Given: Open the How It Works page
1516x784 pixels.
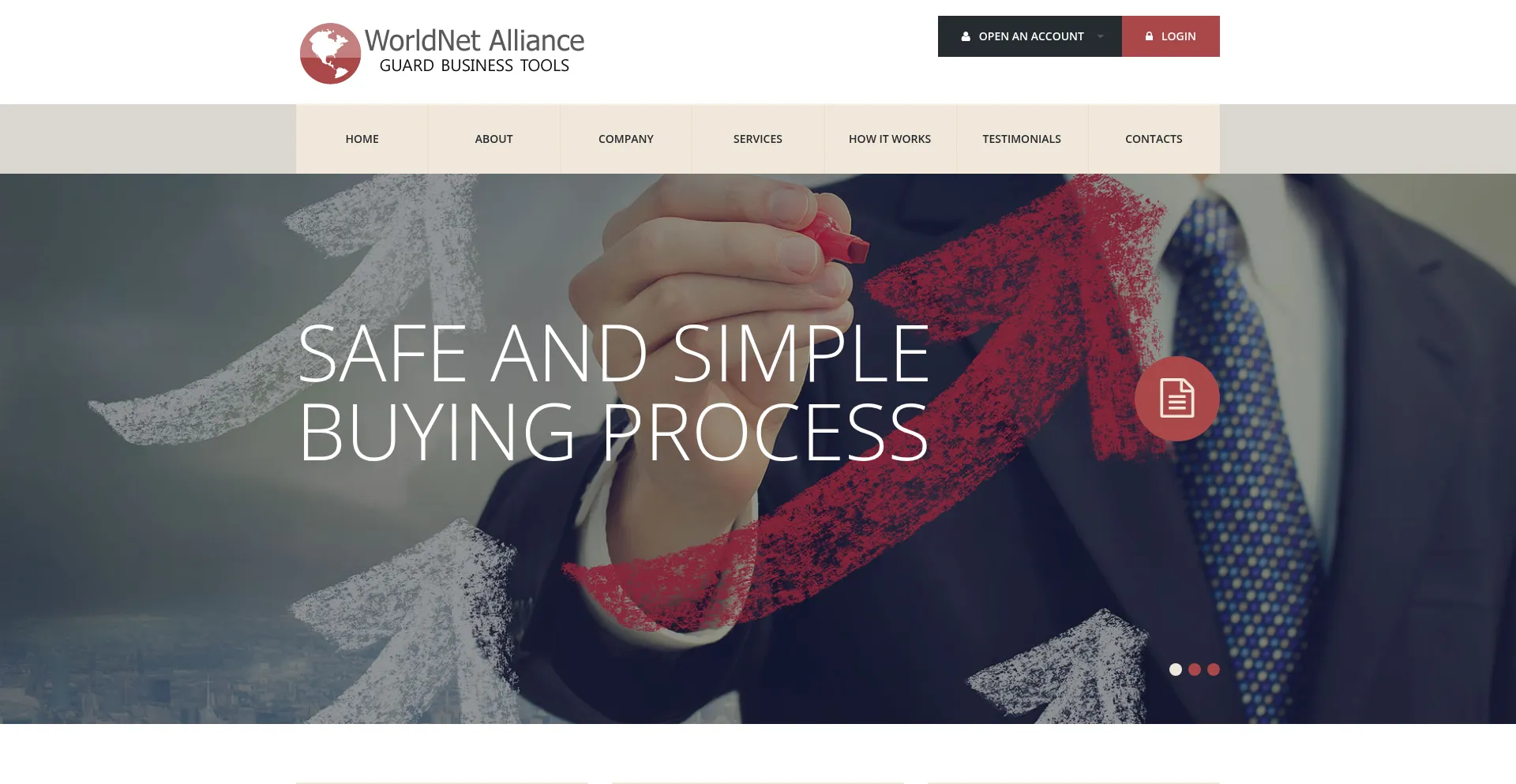Looking at the screenshot, I should pyautogui.click(x=890, y=139).
